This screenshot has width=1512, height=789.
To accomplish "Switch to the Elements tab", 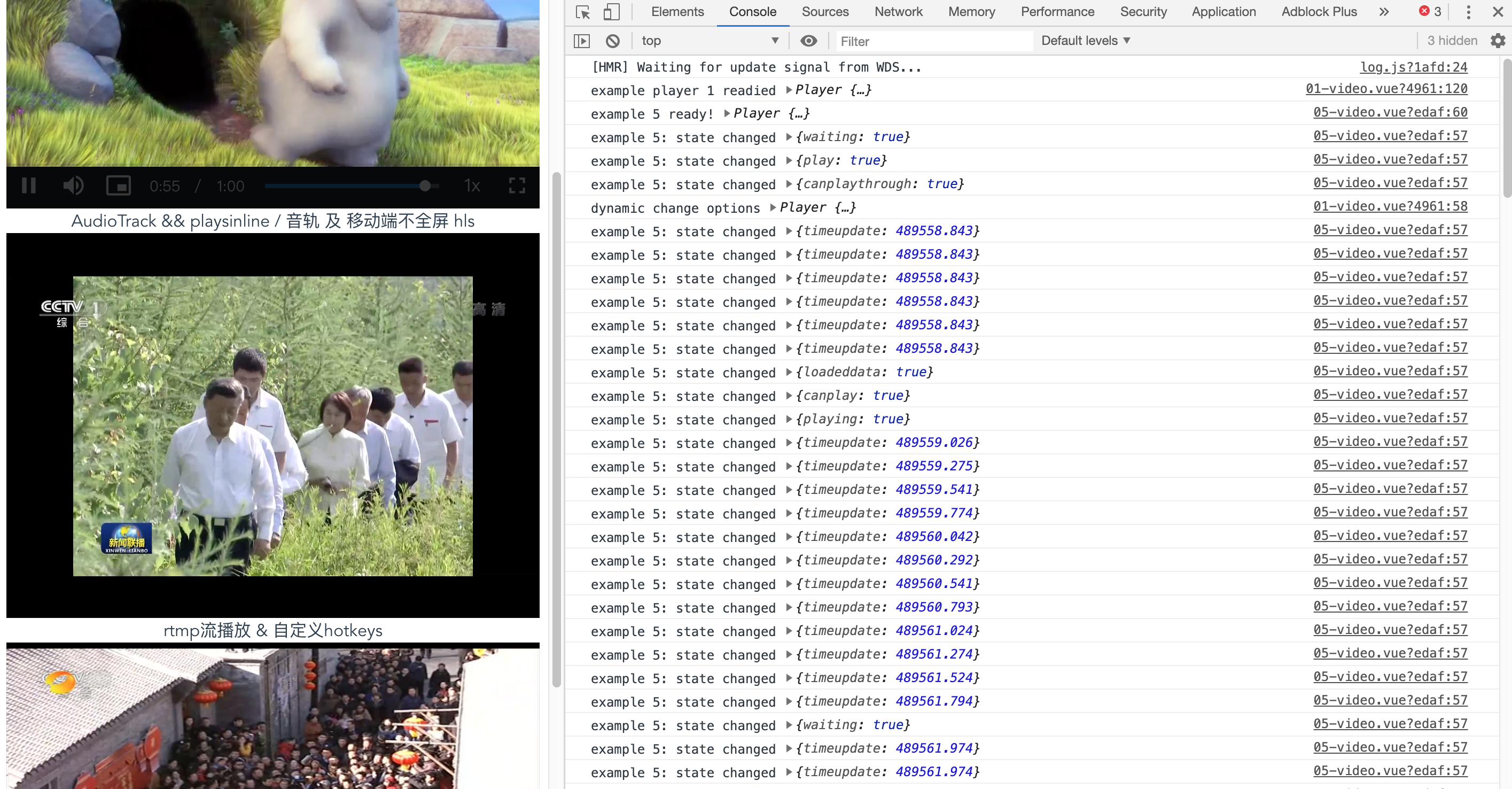I will (677, 12).
